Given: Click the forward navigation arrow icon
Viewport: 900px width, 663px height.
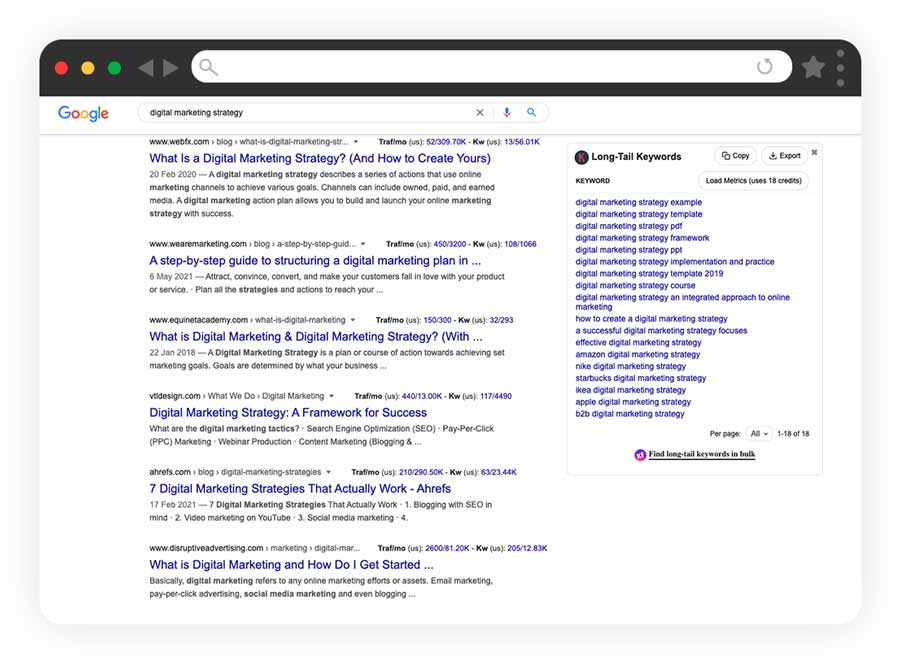Looking at the screenshot, I should (x=168, y=66).
